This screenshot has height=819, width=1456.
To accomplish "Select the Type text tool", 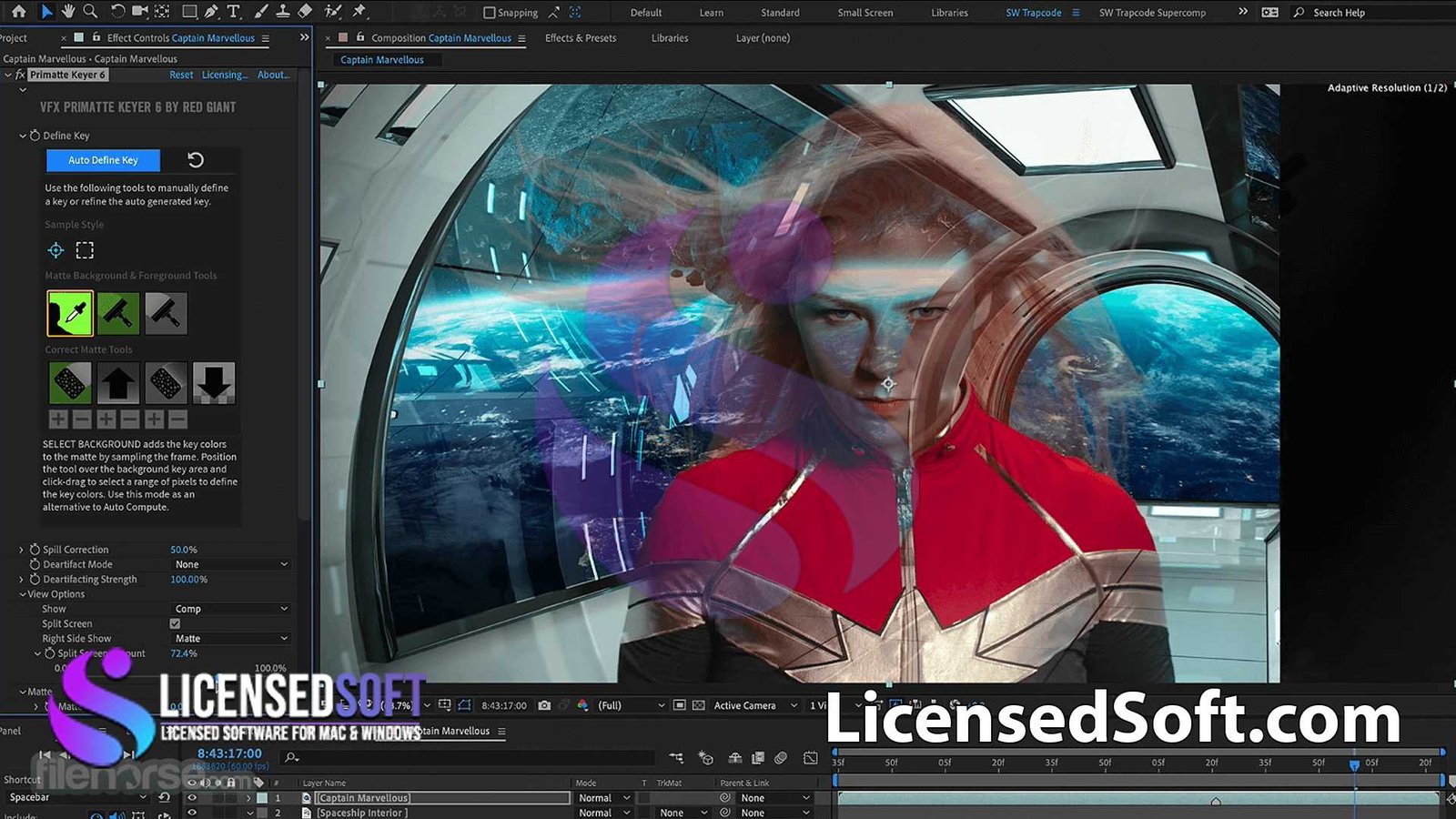I will [234, 12].
